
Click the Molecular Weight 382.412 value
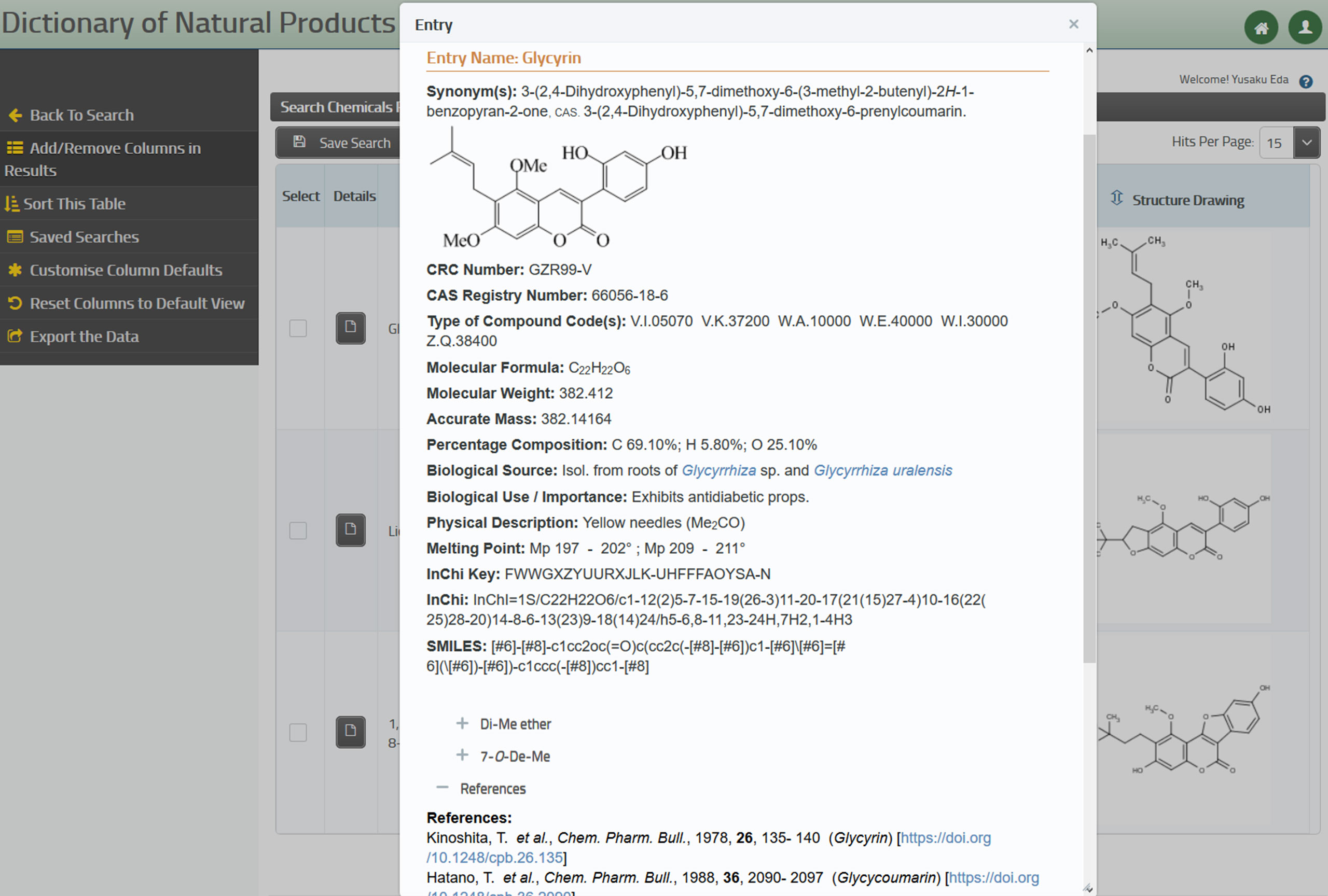(x=586, y=393)
